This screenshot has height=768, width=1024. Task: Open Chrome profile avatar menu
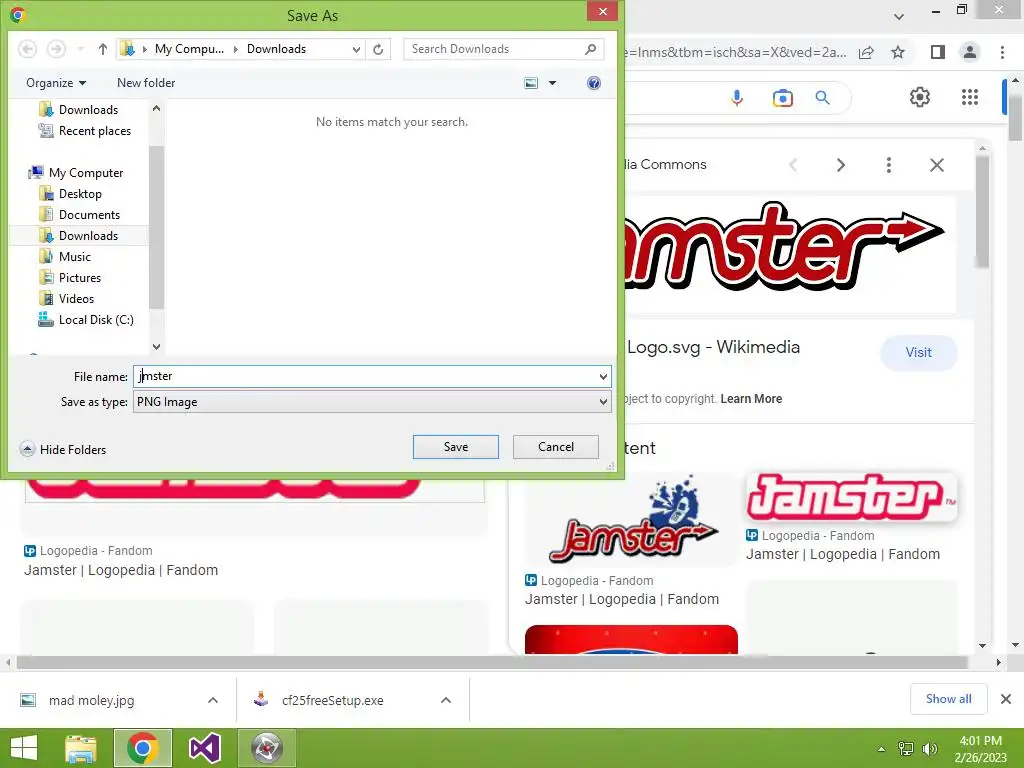[x=970, y=52]
